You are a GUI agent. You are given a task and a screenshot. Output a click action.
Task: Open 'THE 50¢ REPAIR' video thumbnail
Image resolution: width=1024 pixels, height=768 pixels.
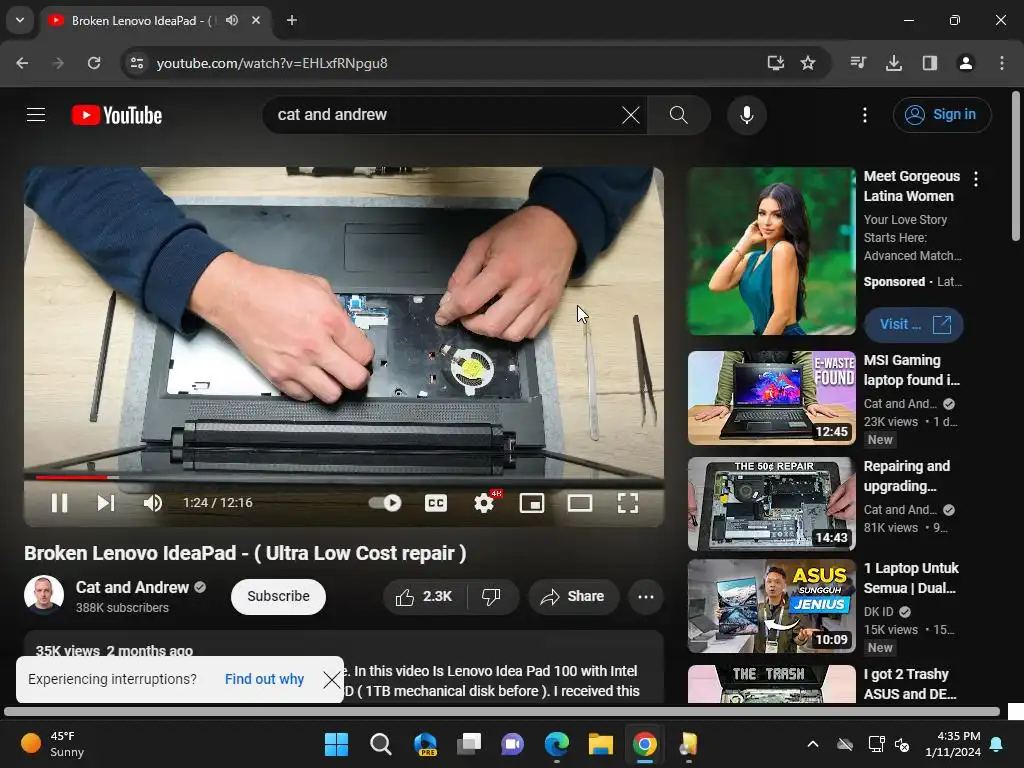(771, 504)
